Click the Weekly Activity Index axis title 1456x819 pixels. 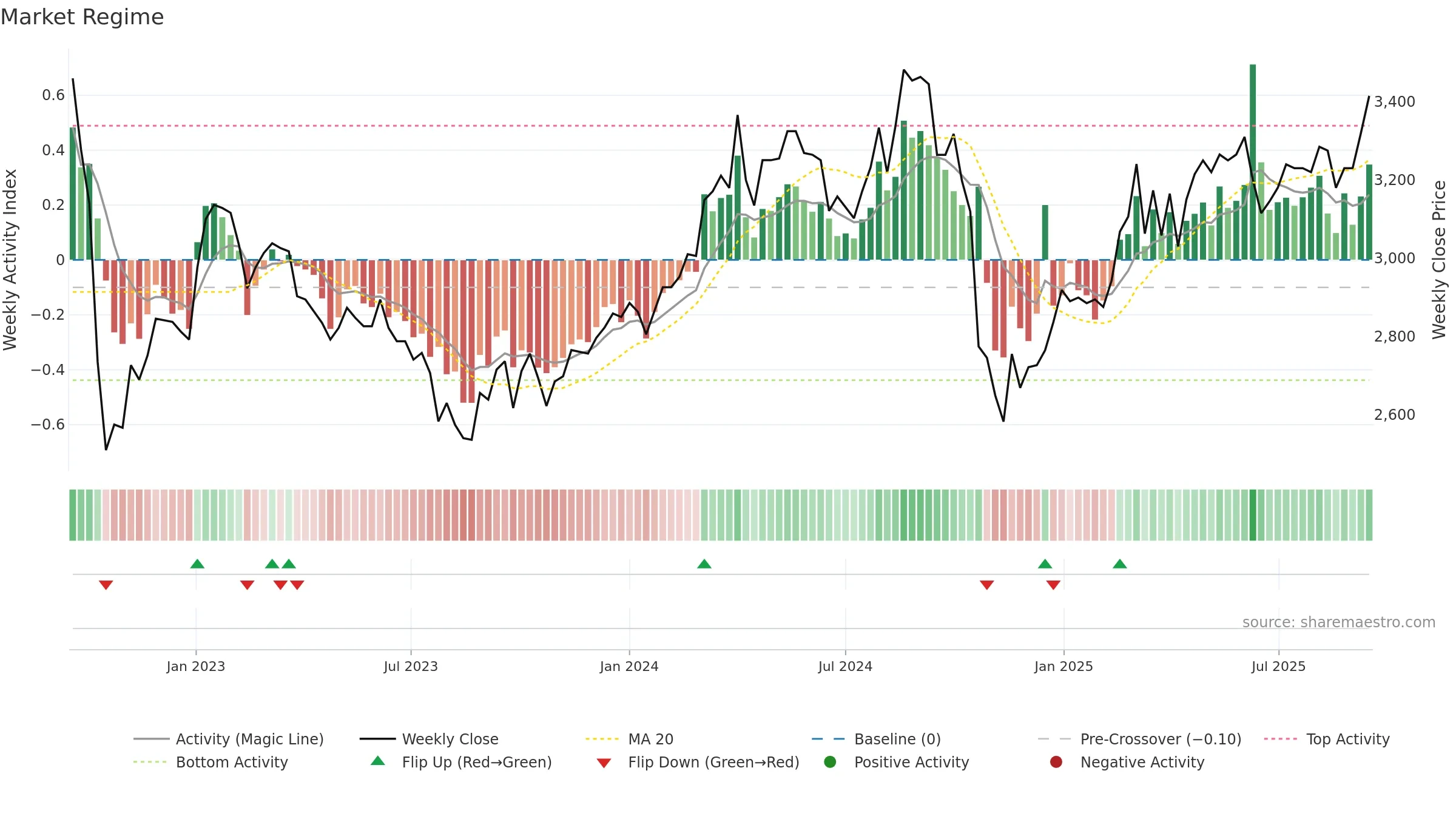point(10,260)
